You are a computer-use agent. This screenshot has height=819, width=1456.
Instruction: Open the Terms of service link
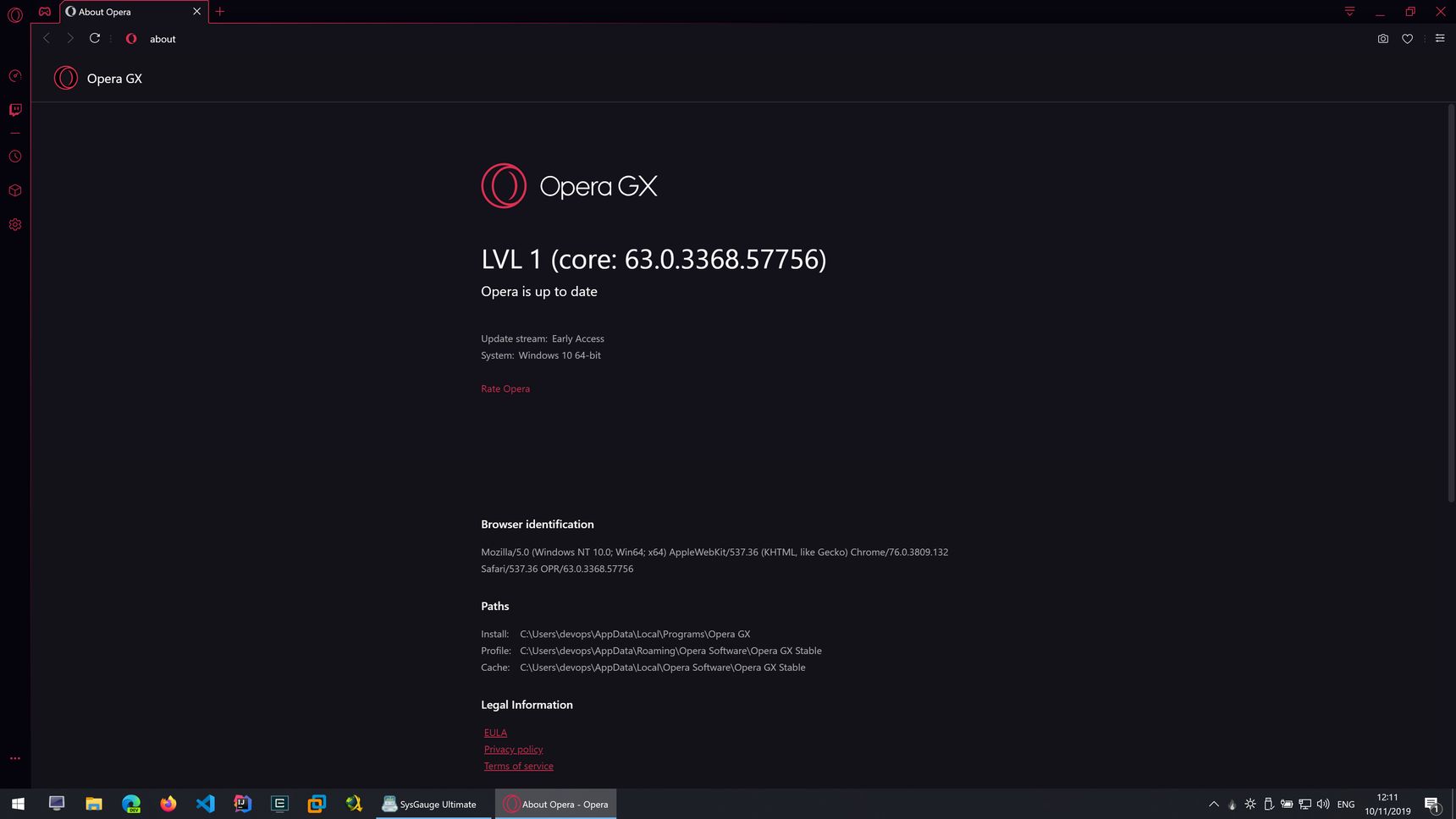coord(518,767)
